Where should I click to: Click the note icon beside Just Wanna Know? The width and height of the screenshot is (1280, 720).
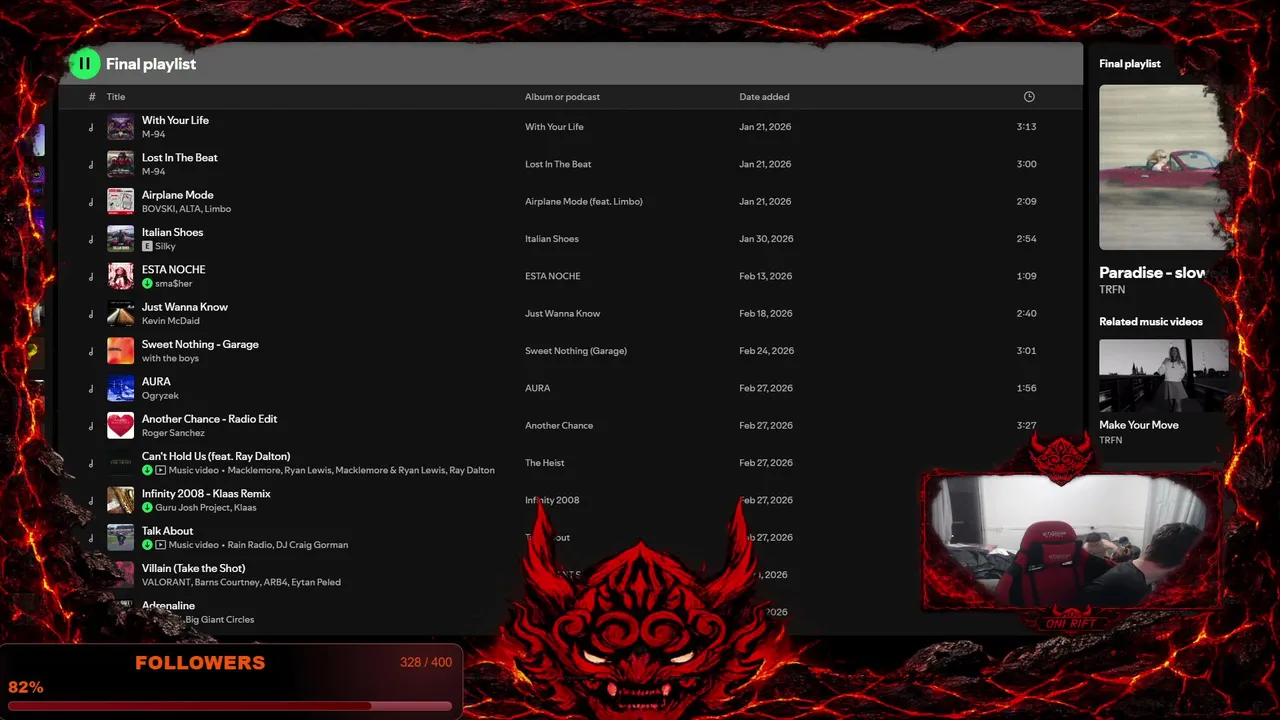pyautogui.click(x=91, y=314)
